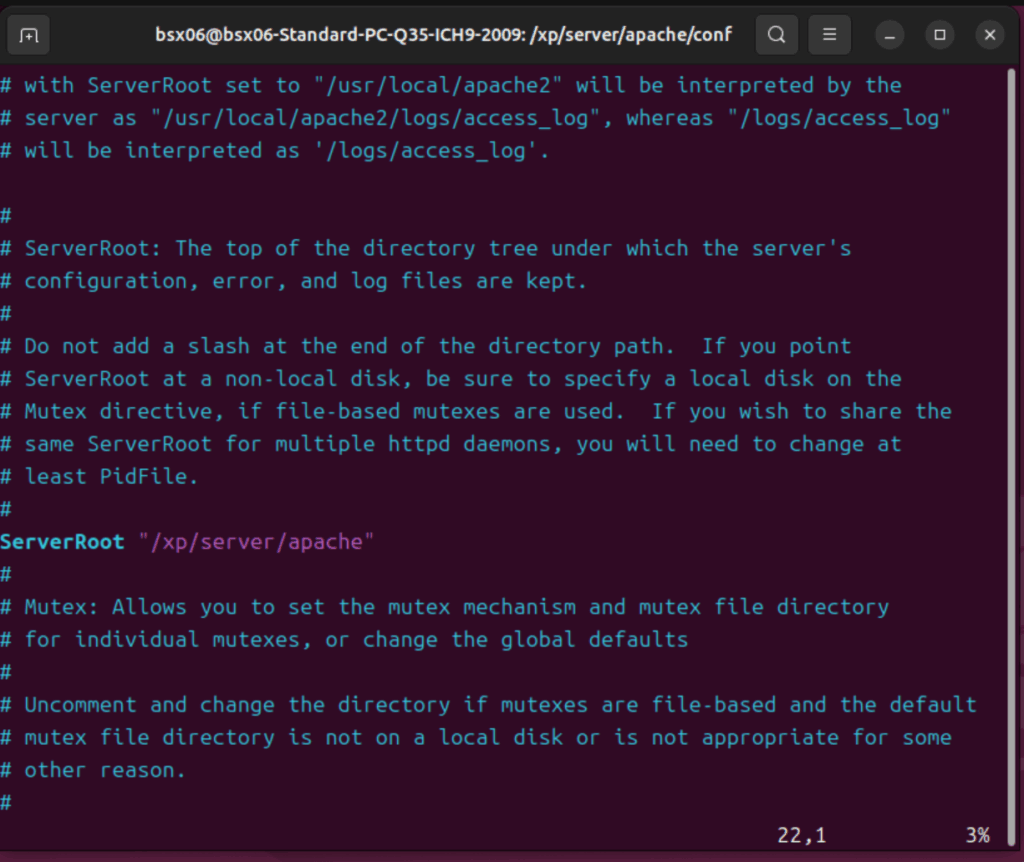Screen dimensions: 1024x862
Task: Place cursor on the ServerRoot directive
Action: coord(62,542)
